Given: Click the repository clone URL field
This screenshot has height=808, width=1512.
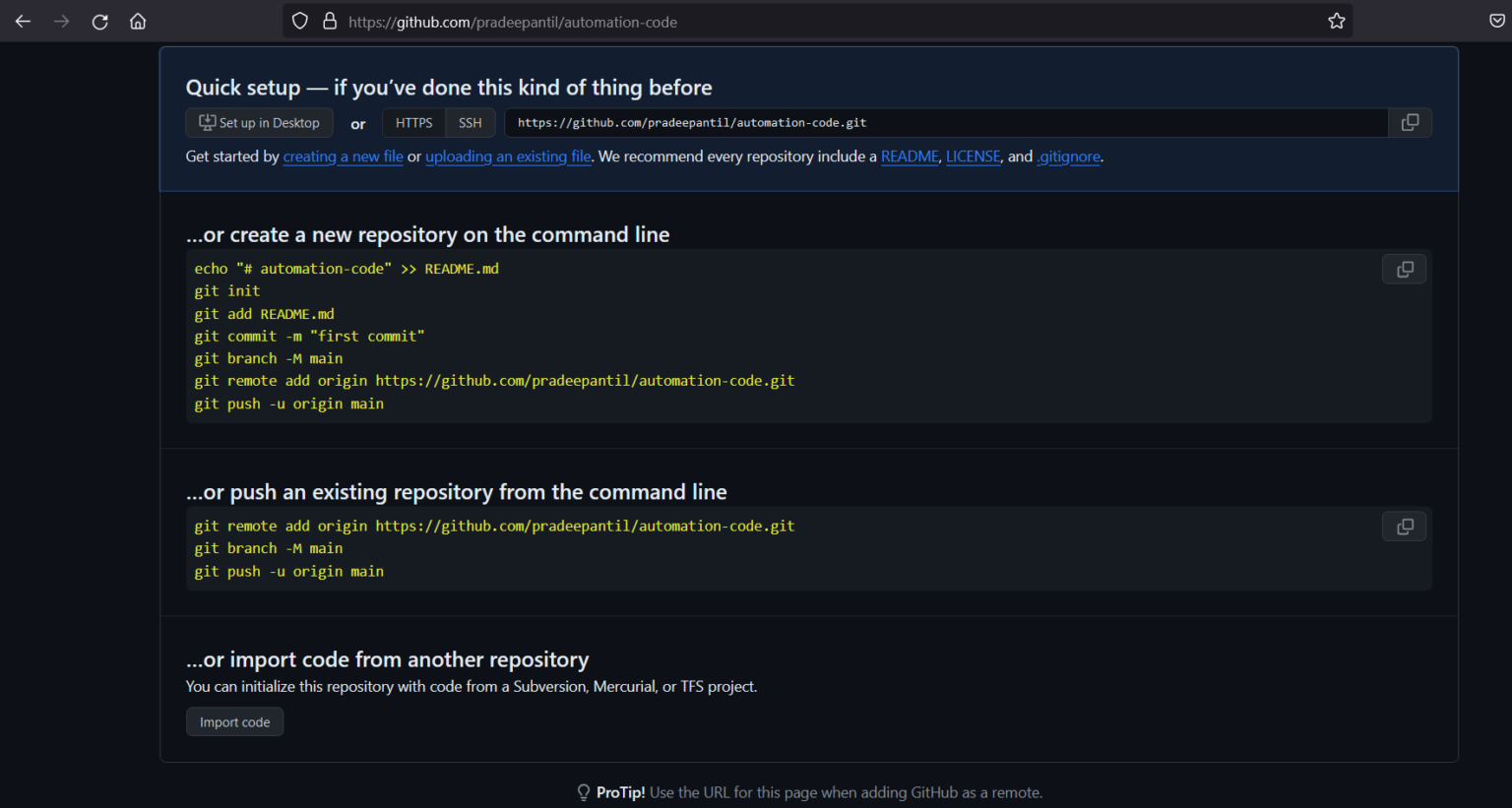Looking at the screenshot, I should tap(946, 123).
